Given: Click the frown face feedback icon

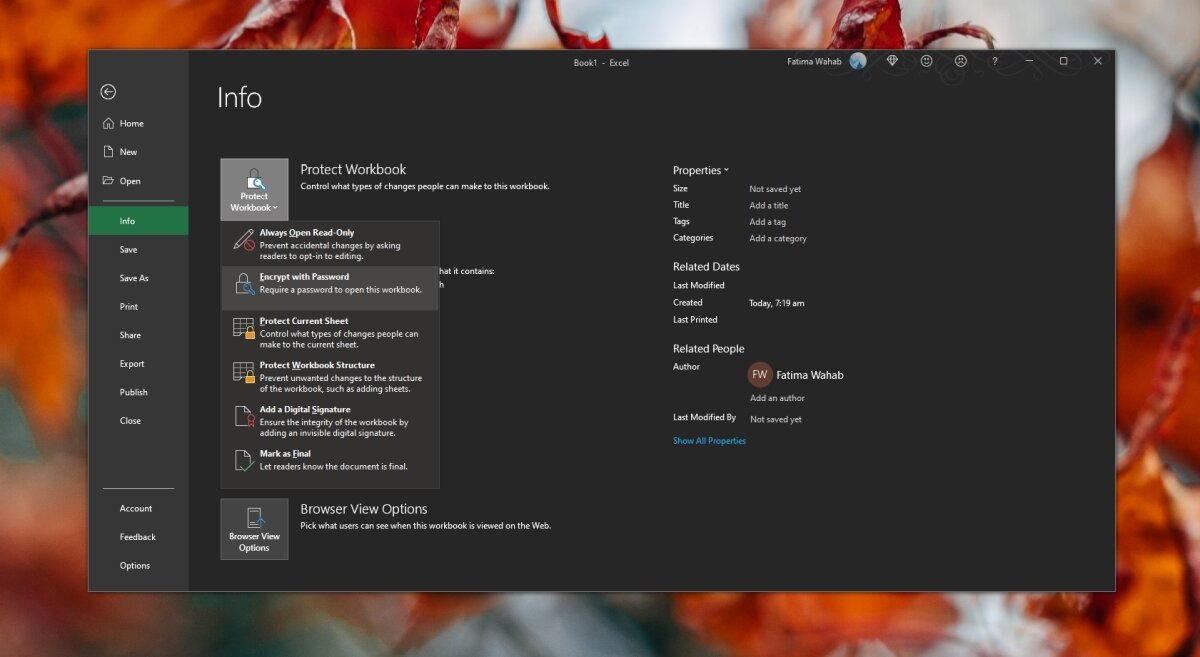Looking at the screenshot, I should 960,61.
